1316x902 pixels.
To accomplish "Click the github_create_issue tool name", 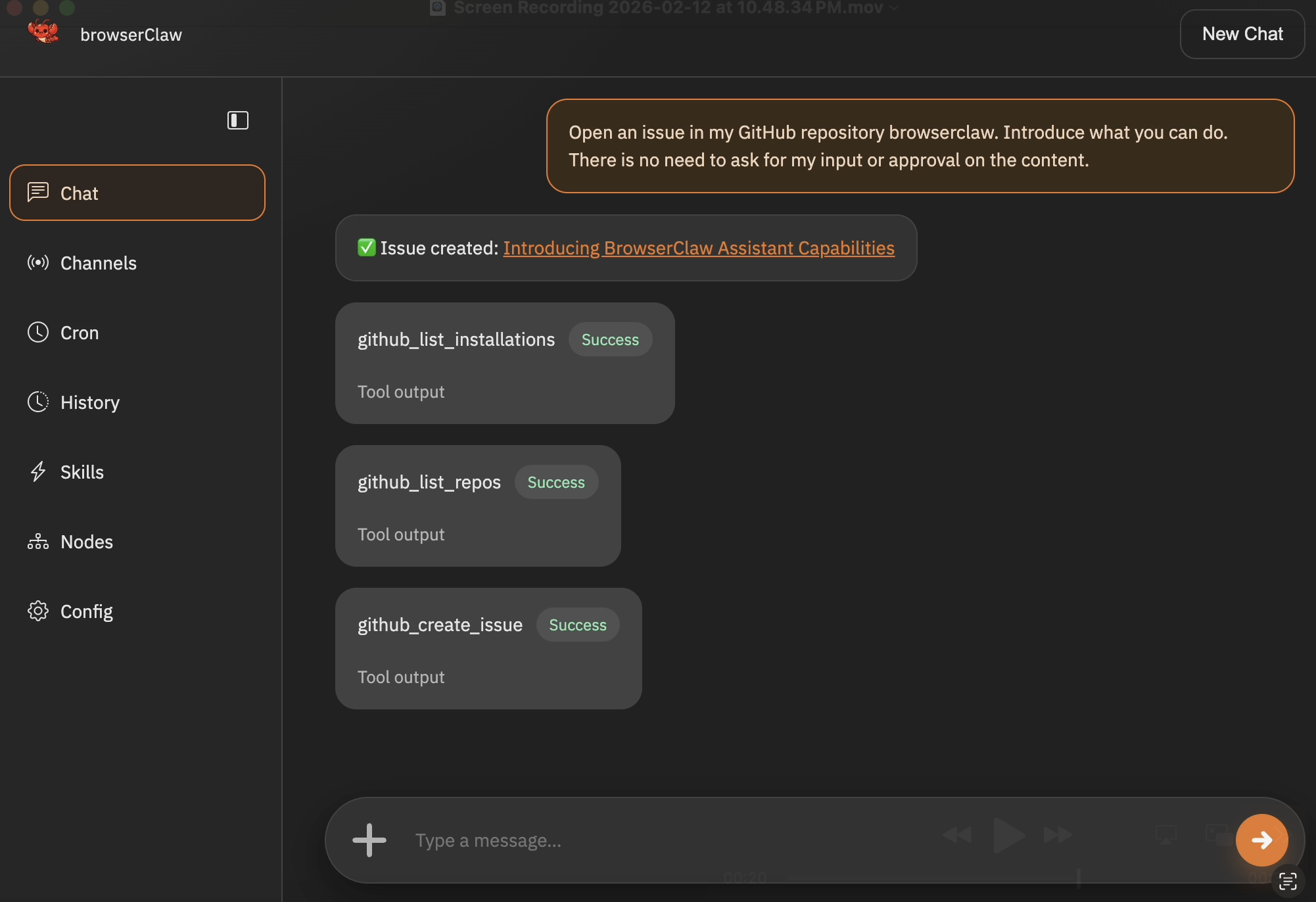I will point(440,625).
